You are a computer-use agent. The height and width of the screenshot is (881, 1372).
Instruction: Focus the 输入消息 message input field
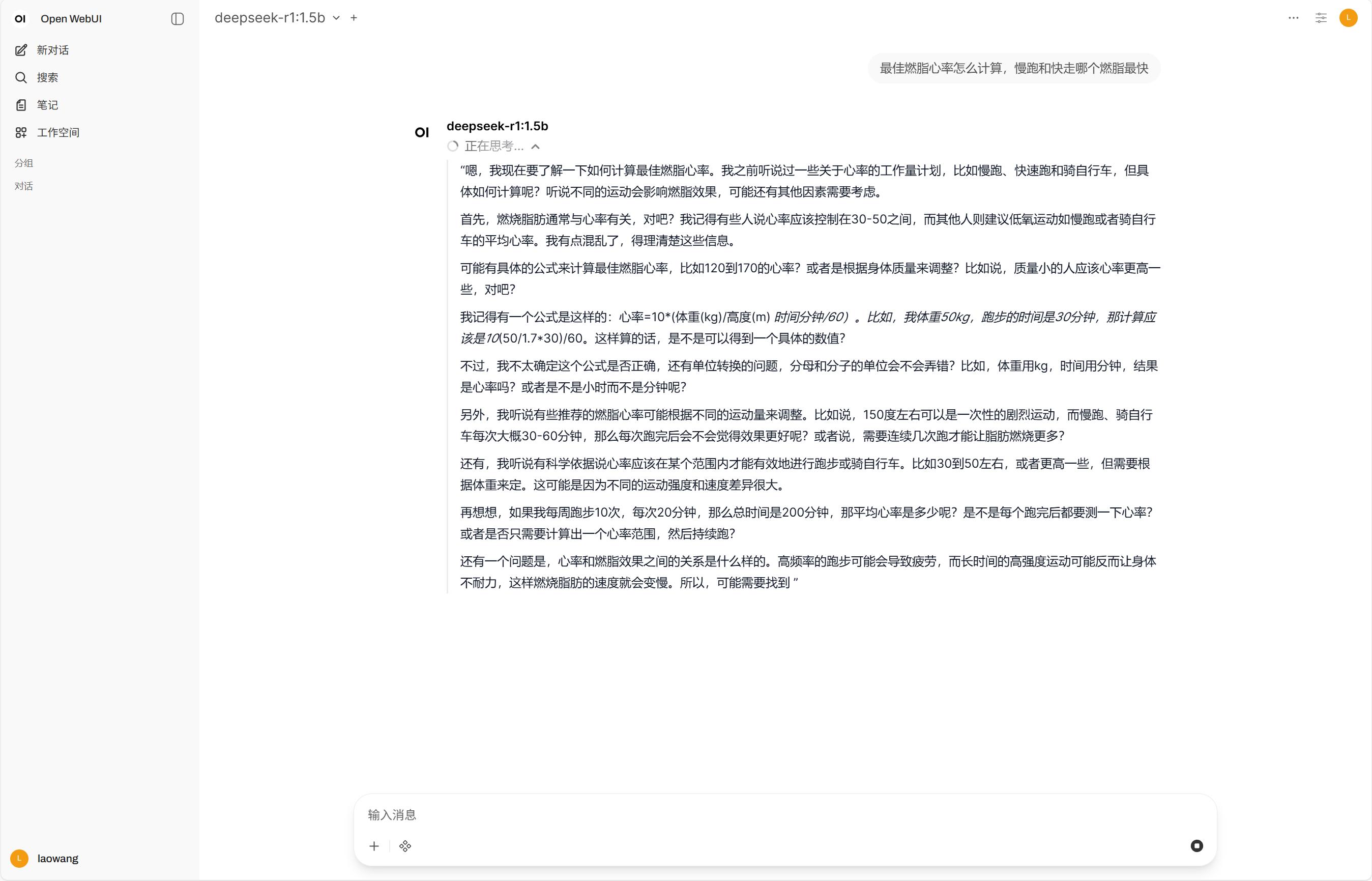[783, 814]
